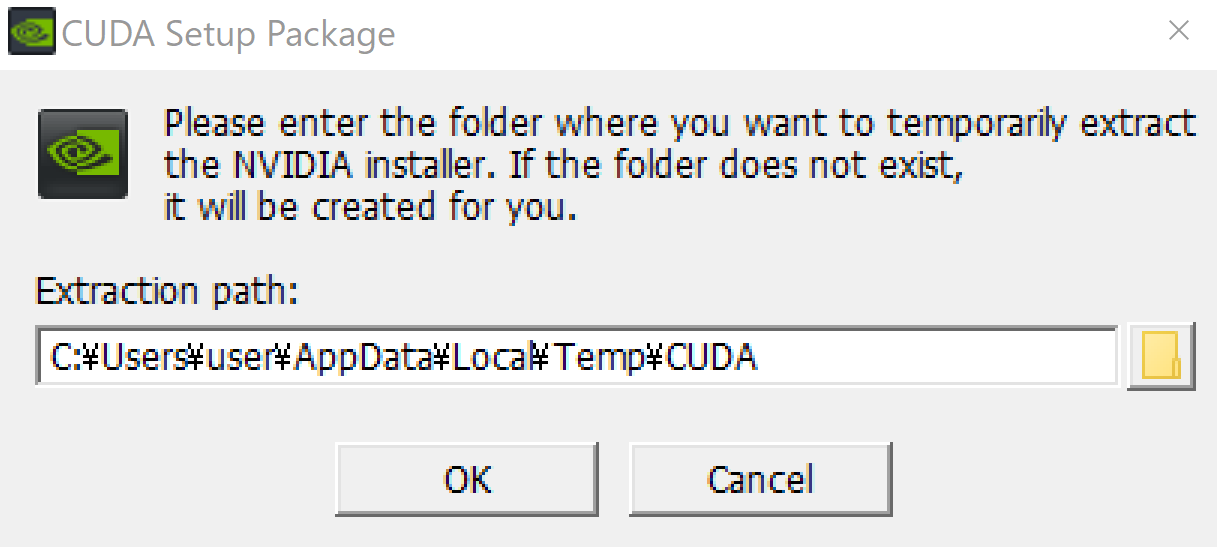Click the "Please enter the folder" instruction line
This screenshot has width=1217, height=547.
(680, 124)
